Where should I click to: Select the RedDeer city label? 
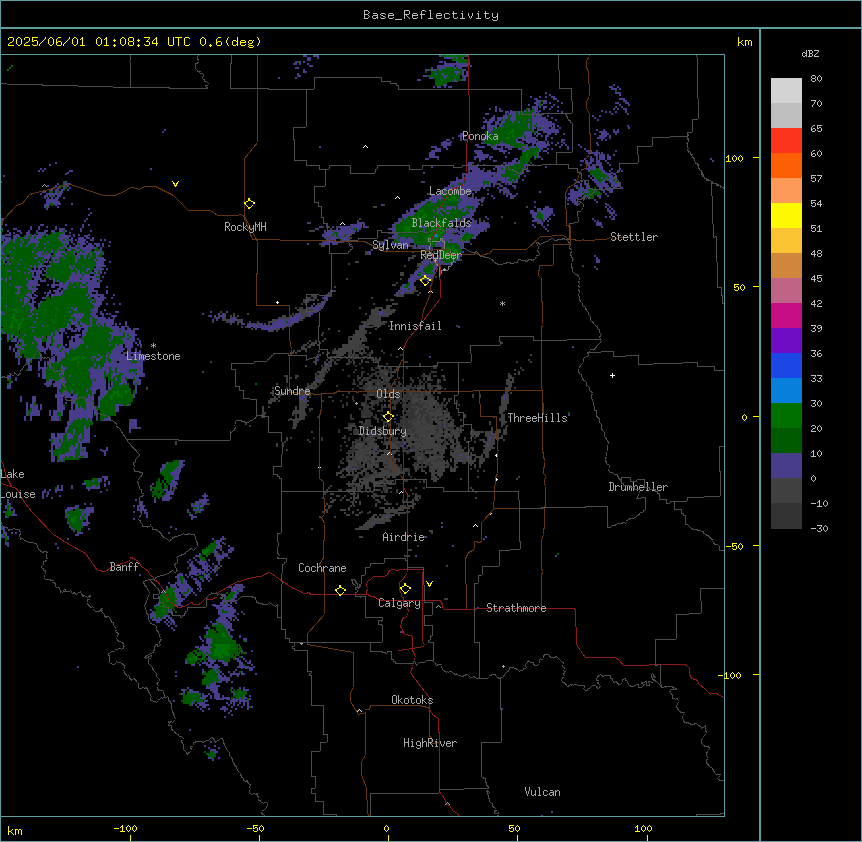click(x=440, y=255)
